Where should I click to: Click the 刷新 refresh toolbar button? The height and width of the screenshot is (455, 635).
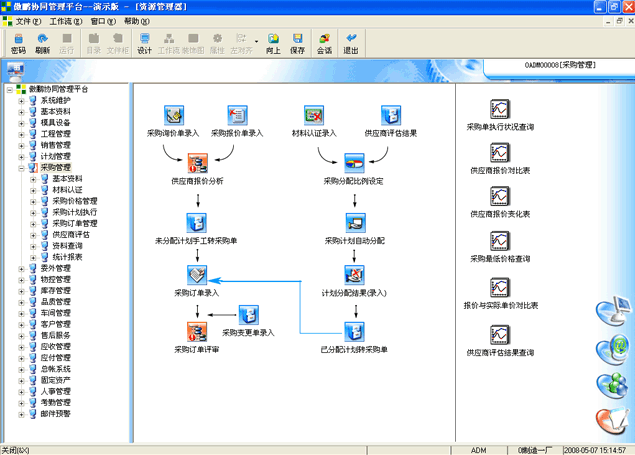(x=42, y=43)
